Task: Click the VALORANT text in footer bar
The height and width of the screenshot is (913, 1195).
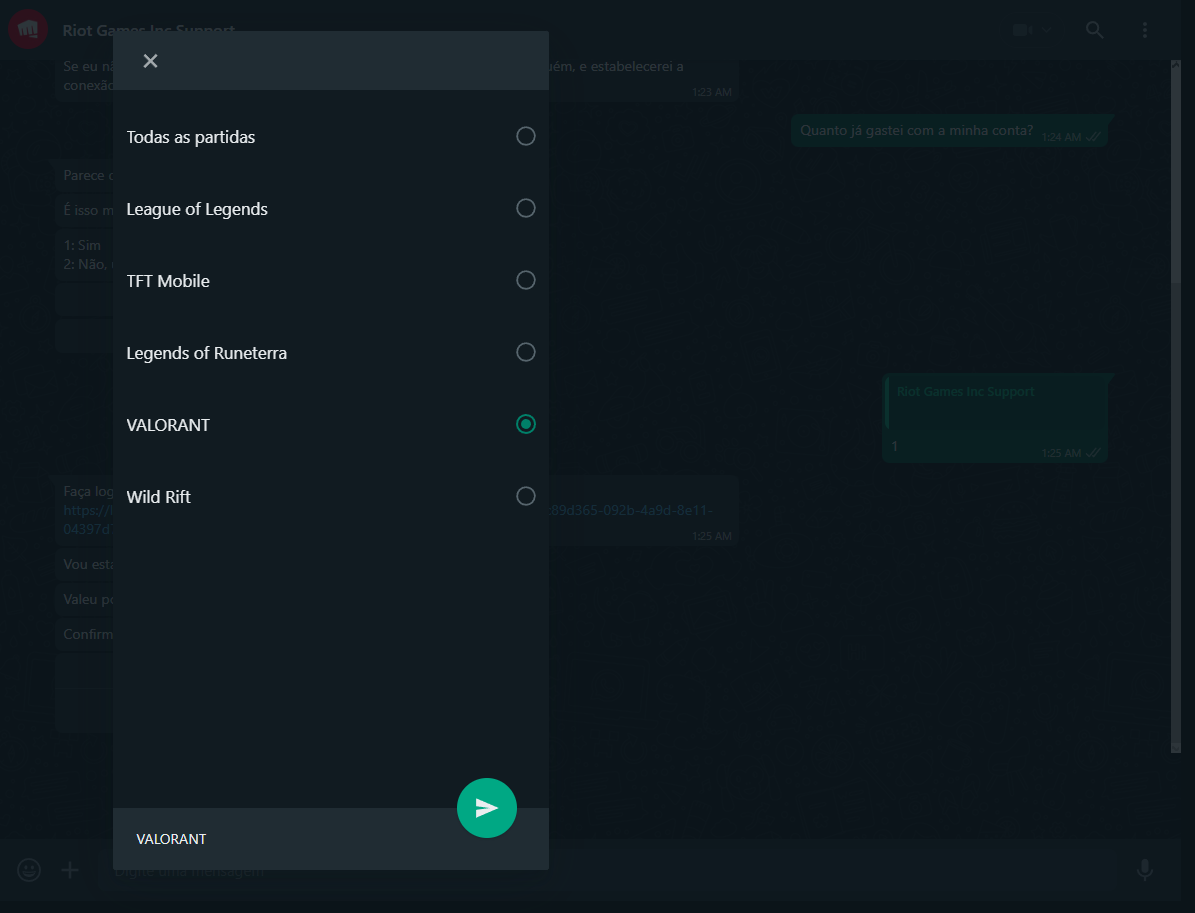Action: coord(171,839)
